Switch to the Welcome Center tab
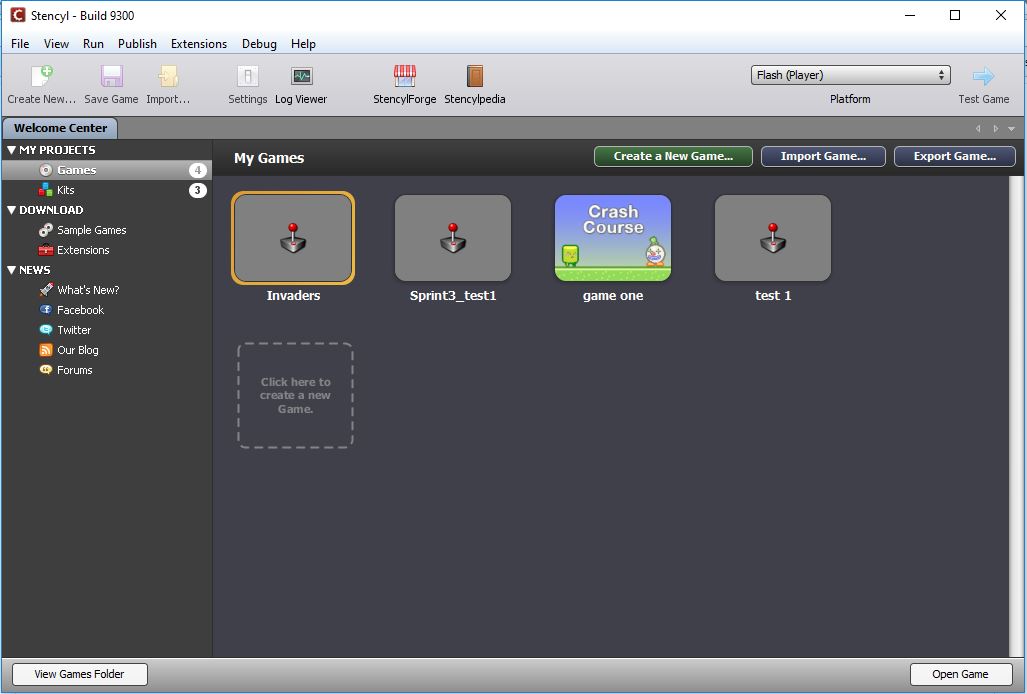This screenshot has height=694, width=1027. (x=60, y=128)
